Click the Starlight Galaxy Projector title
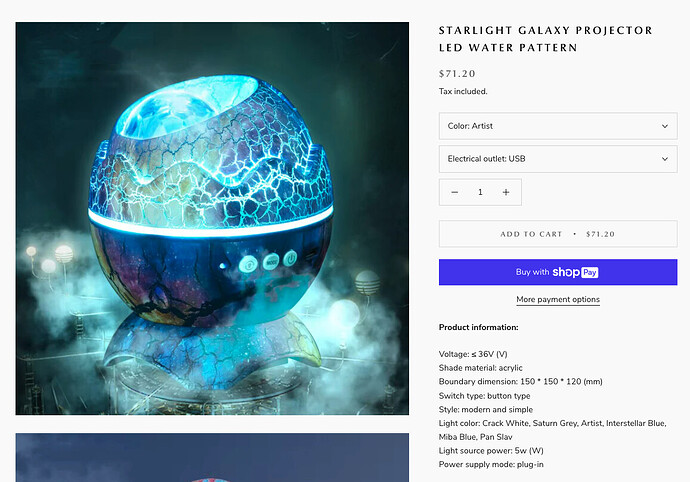690x482 pixels. tap(546, 39)
